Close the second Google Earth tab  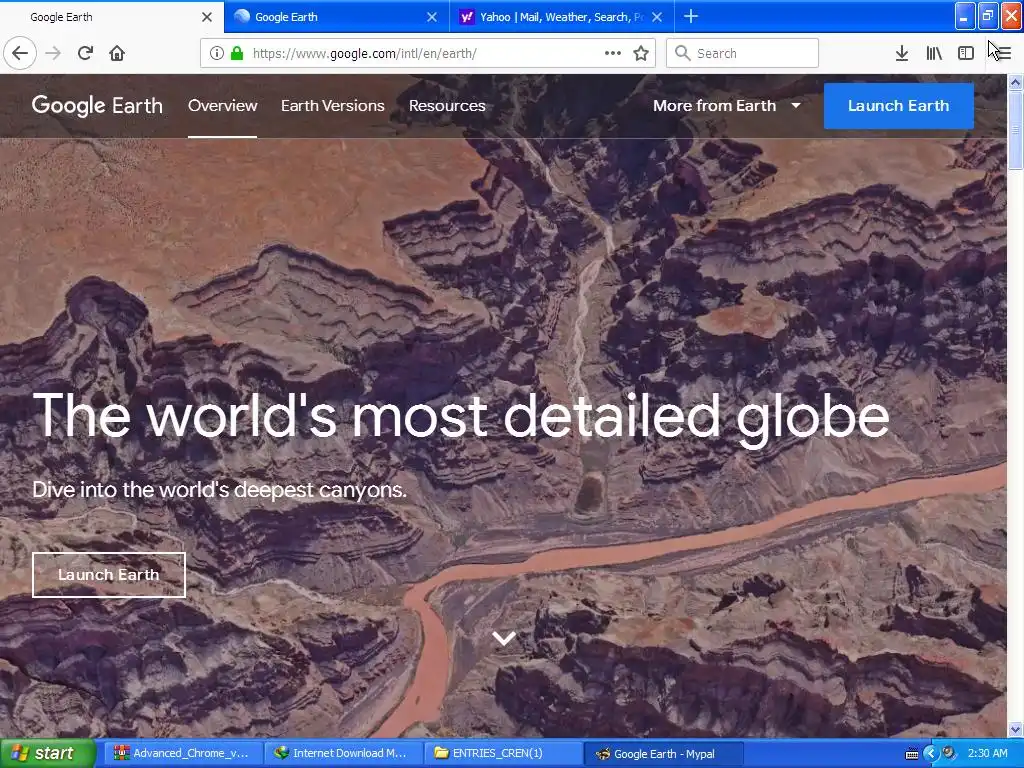coord(432,17)
